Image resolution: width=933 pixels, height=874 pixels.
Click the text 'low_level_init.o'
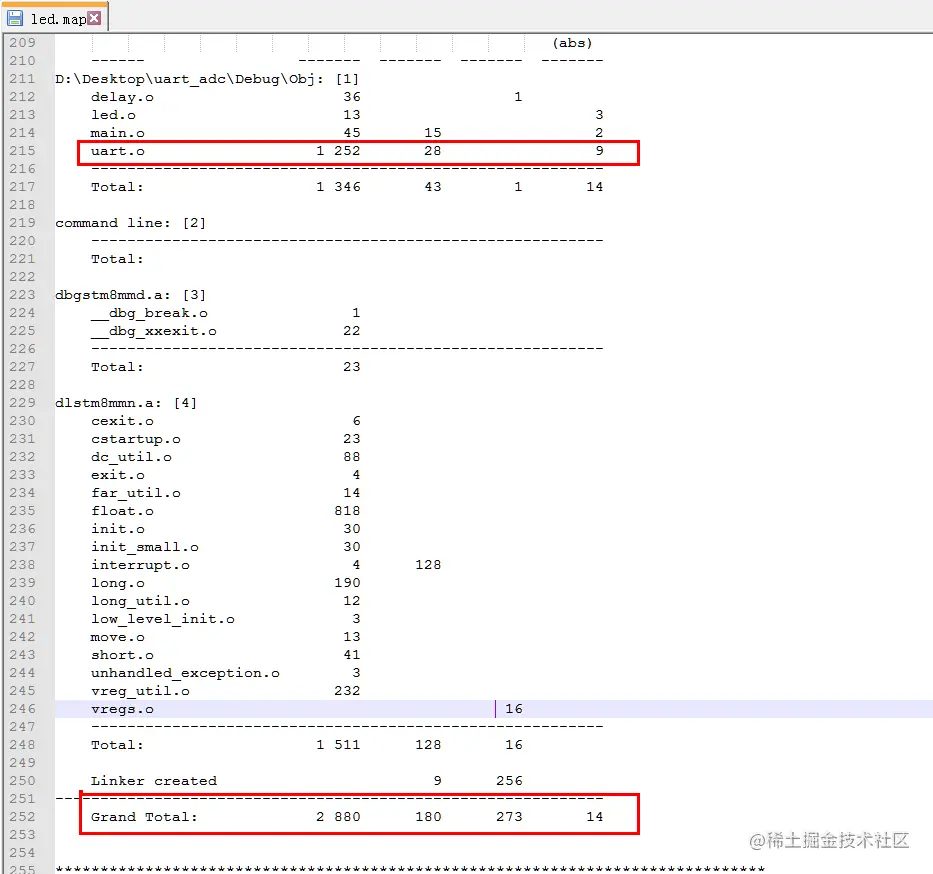coord(162,619)
